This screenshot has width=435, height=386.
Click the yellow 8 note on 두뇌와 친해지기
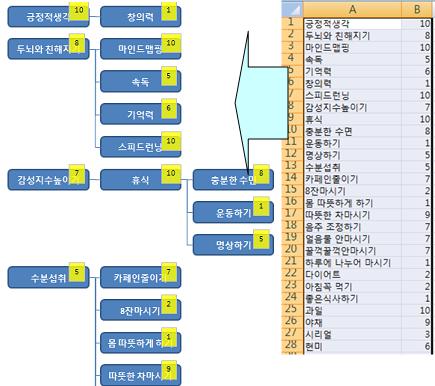pyautogui.click(x=77, y=43)
